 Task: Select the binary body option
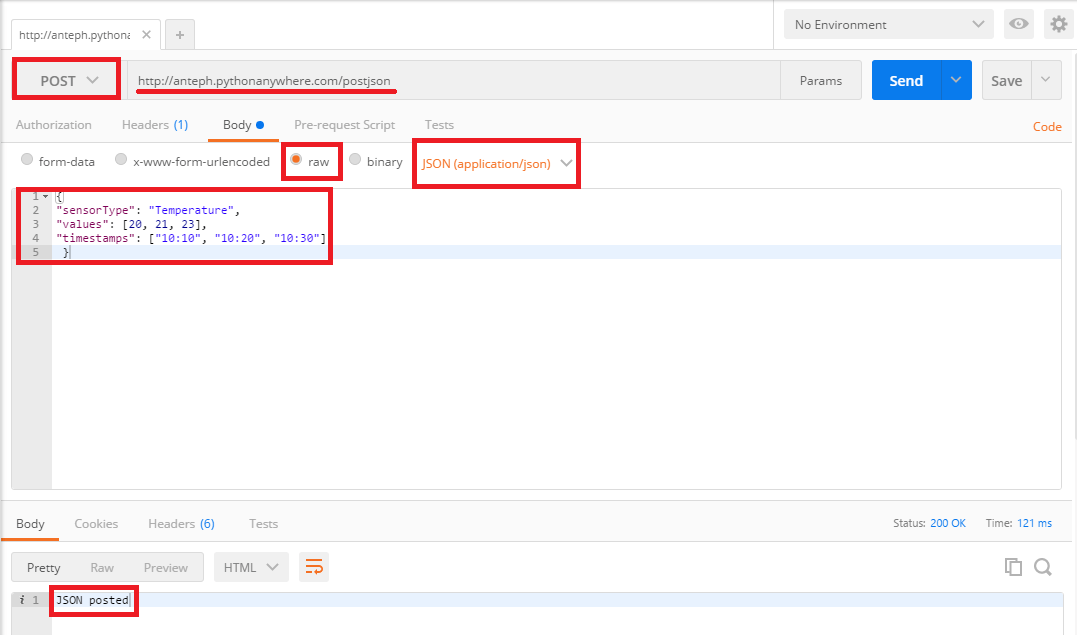coord(355,159)
